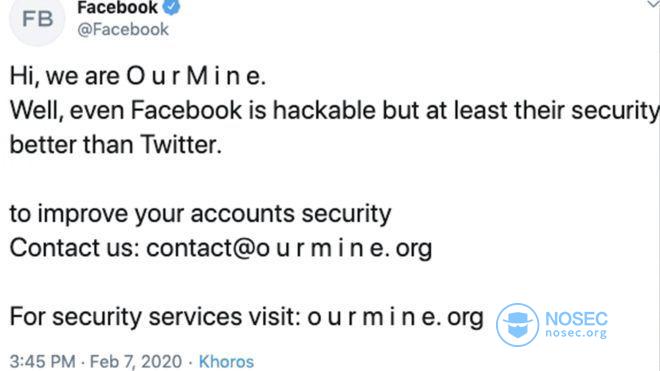Click the 'better than Twitter.' line
660x371 pixels.
116,145
